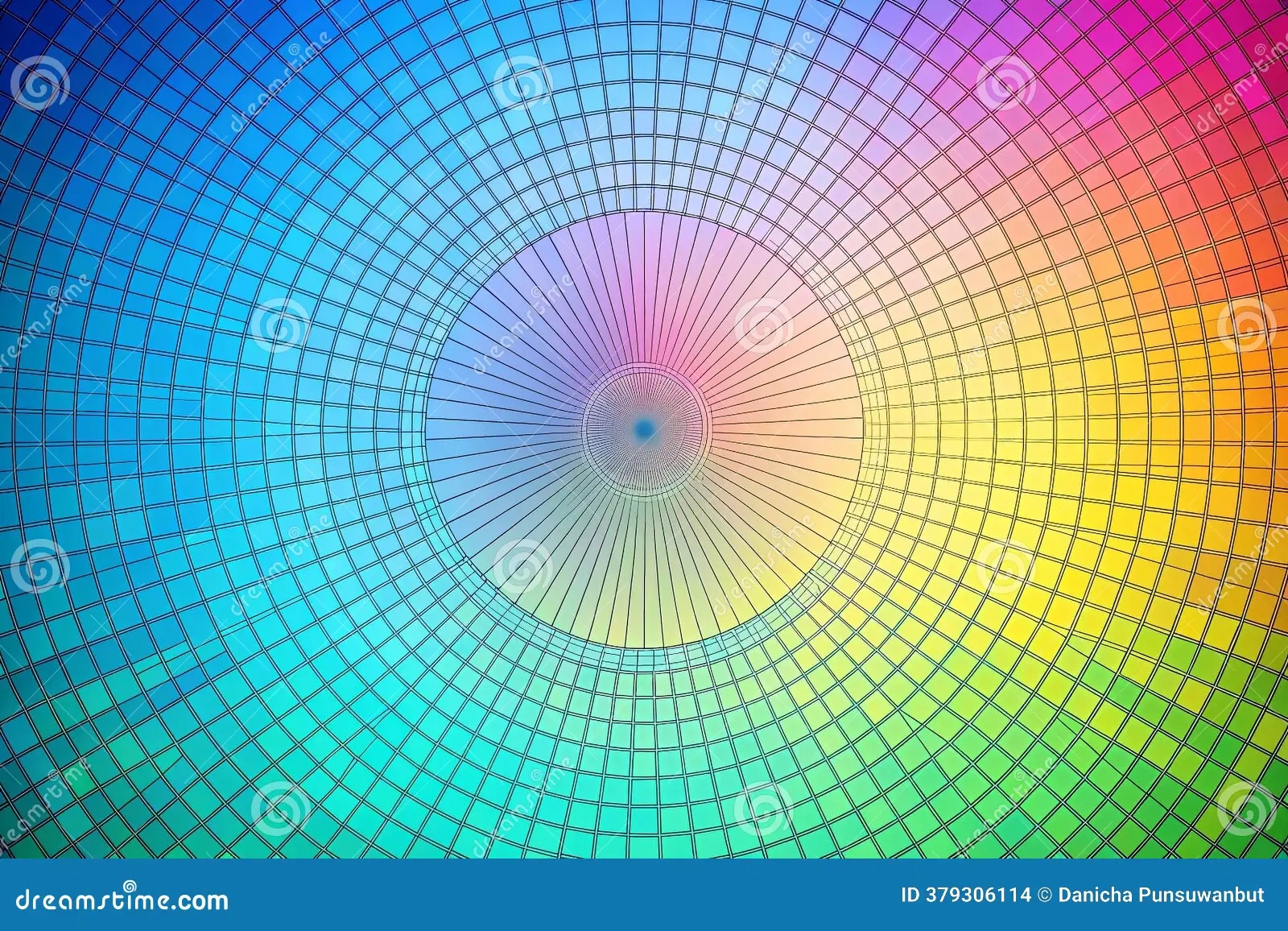Image resolution: width=1288 pixels, height=931 pixels.
Task: Click the ID 379306114 label
Action: (x=966, y=894)
